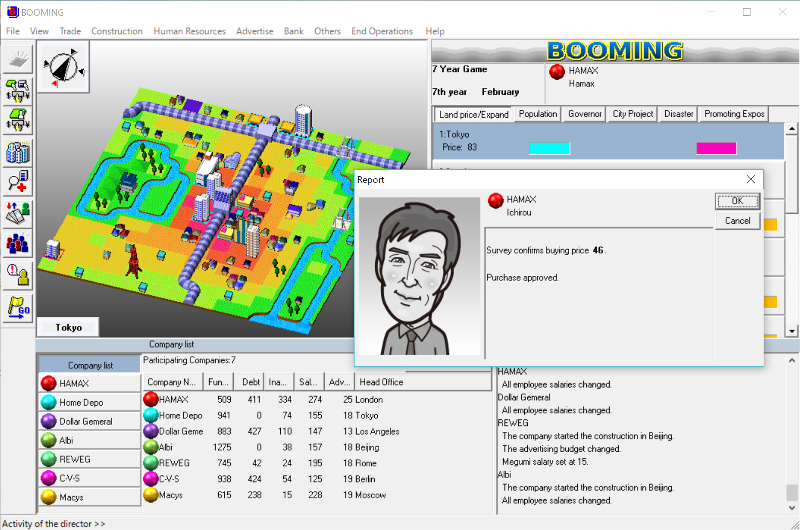Click the cyan bar in Tokyo row

(549, 148)
